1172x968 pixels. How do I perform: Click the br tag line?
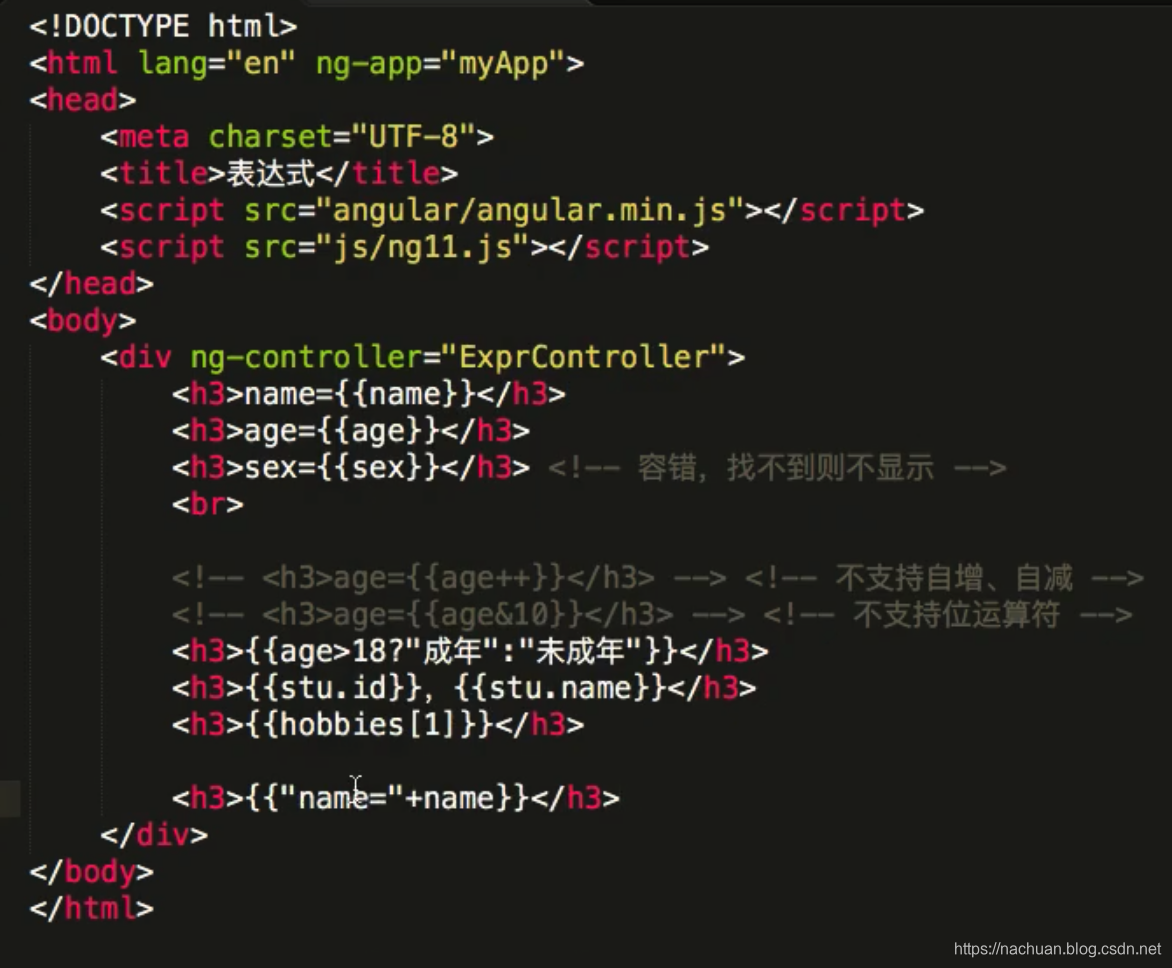208,504
